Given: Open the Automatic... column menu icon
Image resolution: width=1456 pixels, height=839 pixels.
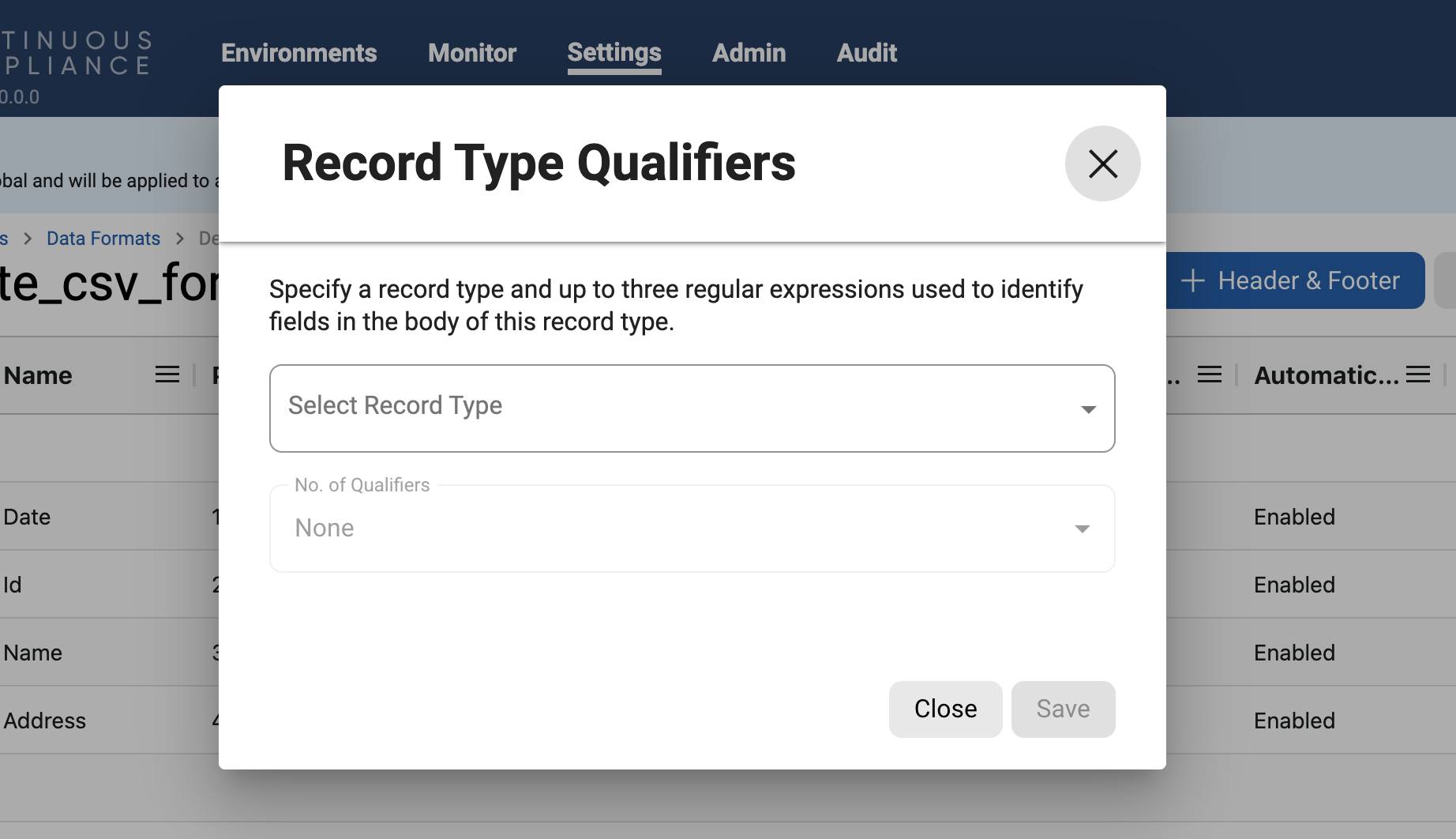Looking at the screenshot, I should pos(1418,374).
